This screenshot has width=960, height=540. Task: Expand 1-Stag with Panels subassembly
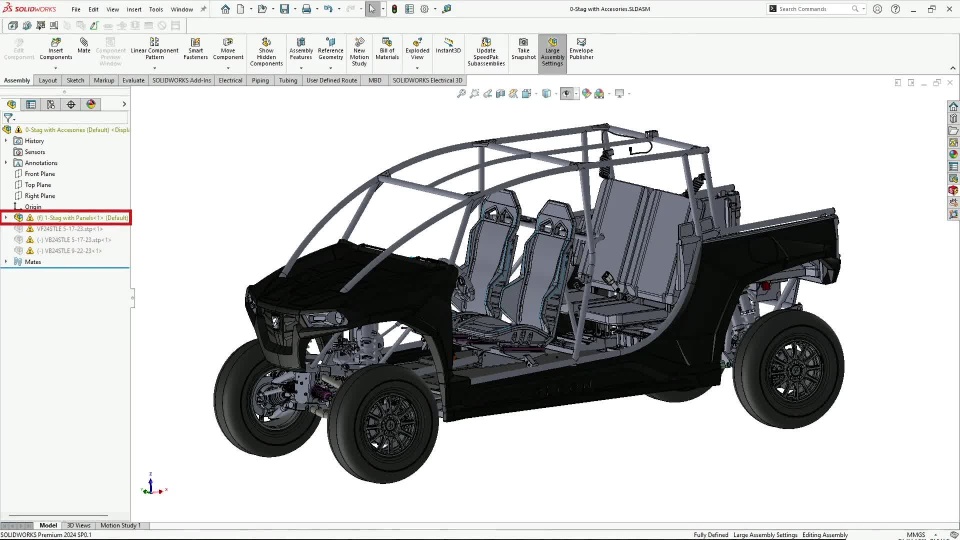point(6,218)
